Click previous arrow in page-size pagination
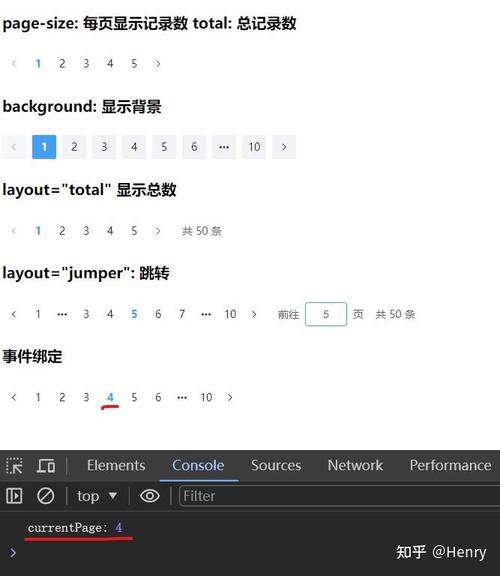The height and width of the screenshot is (576, 500). (14, 64)
